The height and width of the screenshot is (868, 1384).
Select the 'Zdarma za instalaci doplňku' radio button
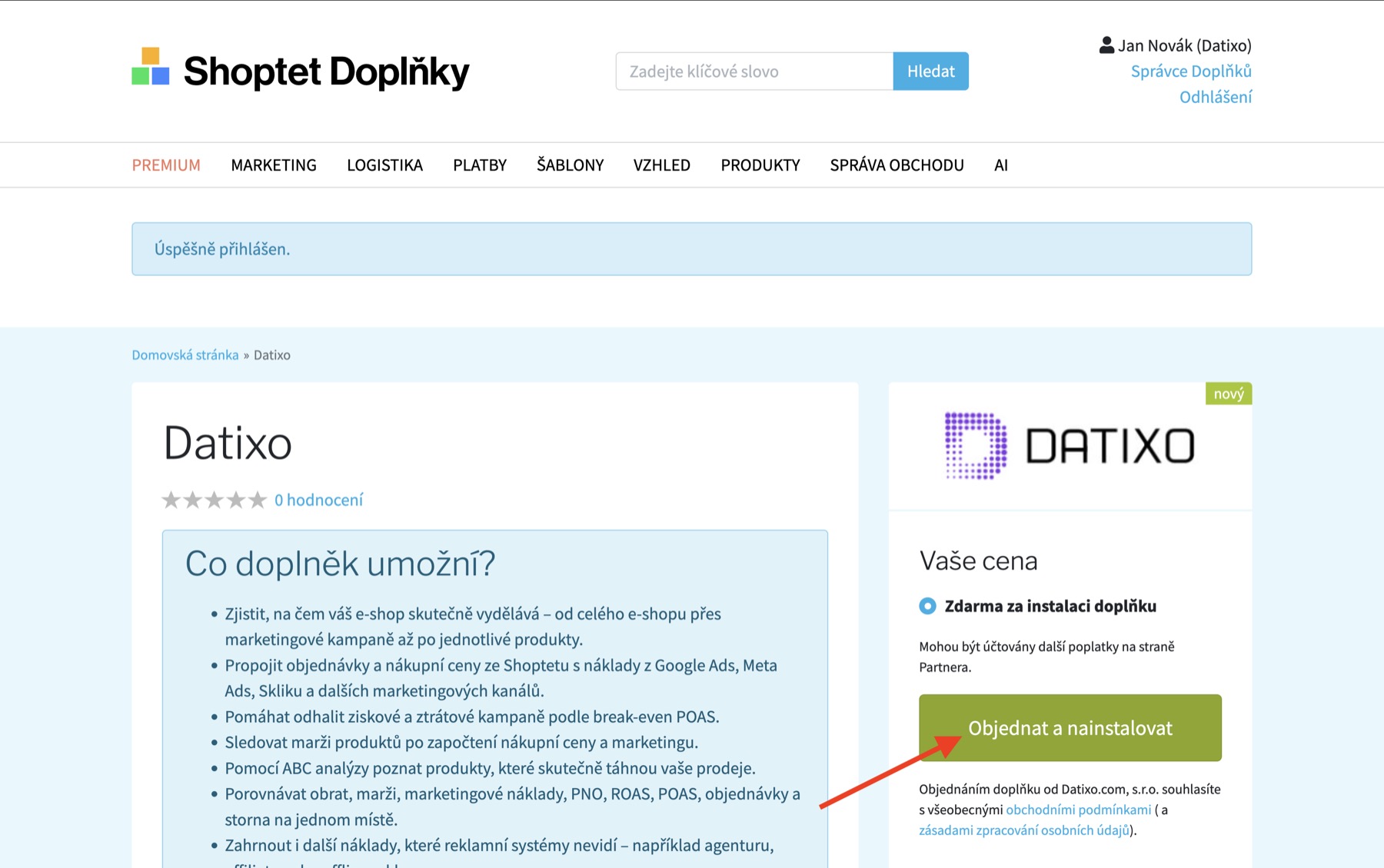(927, 606)
